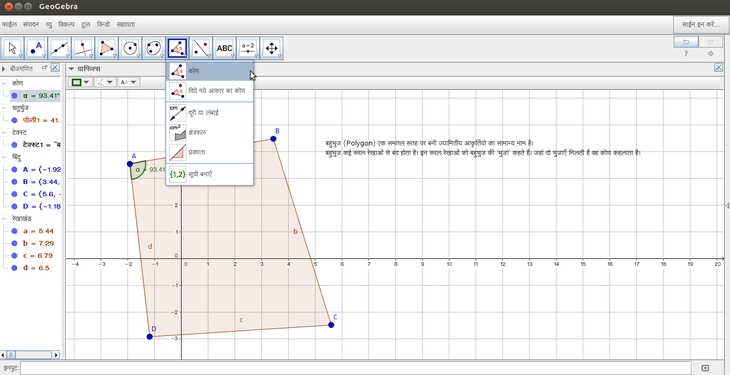
Task: Collapse the कोण (Angle) tree group
Action: click(4, 83)
